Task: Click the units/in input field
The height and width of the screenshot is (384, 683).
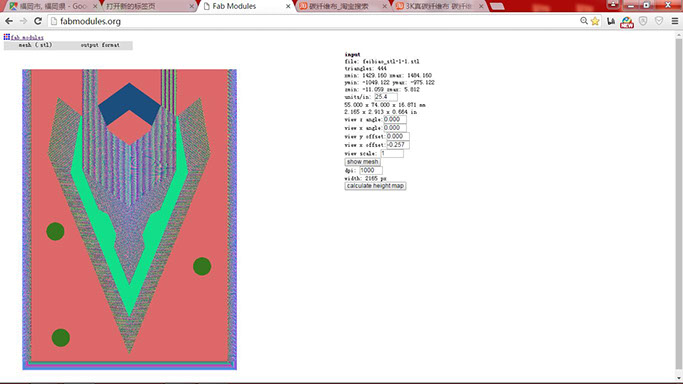Action: pyautogui.click(x=385, y=97)
